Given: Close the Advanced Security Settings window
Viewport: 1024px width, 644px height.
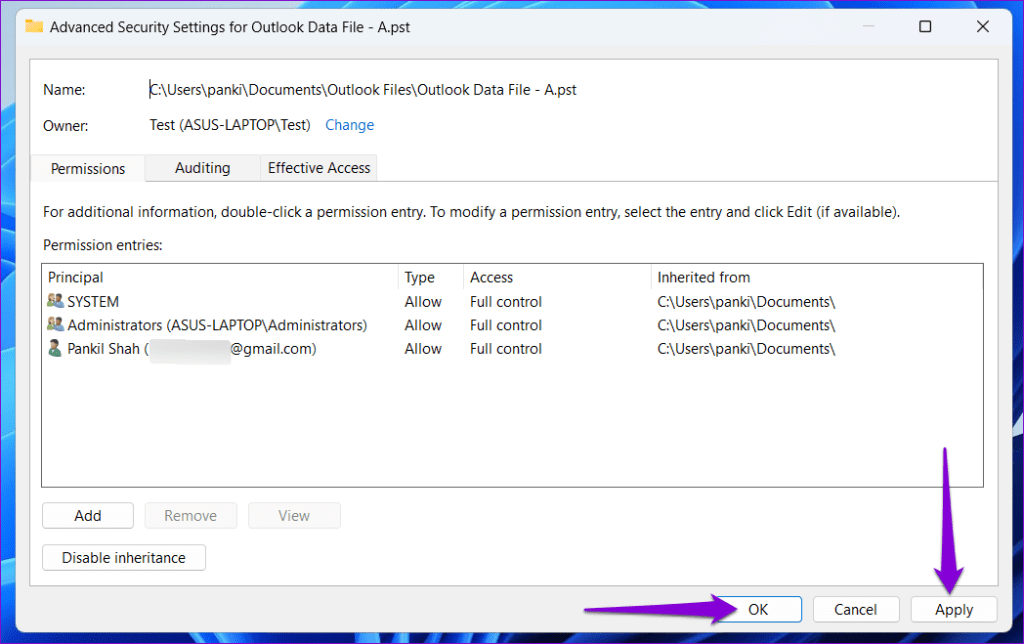Looking at the screenshot, I should [x=982, y=27].
